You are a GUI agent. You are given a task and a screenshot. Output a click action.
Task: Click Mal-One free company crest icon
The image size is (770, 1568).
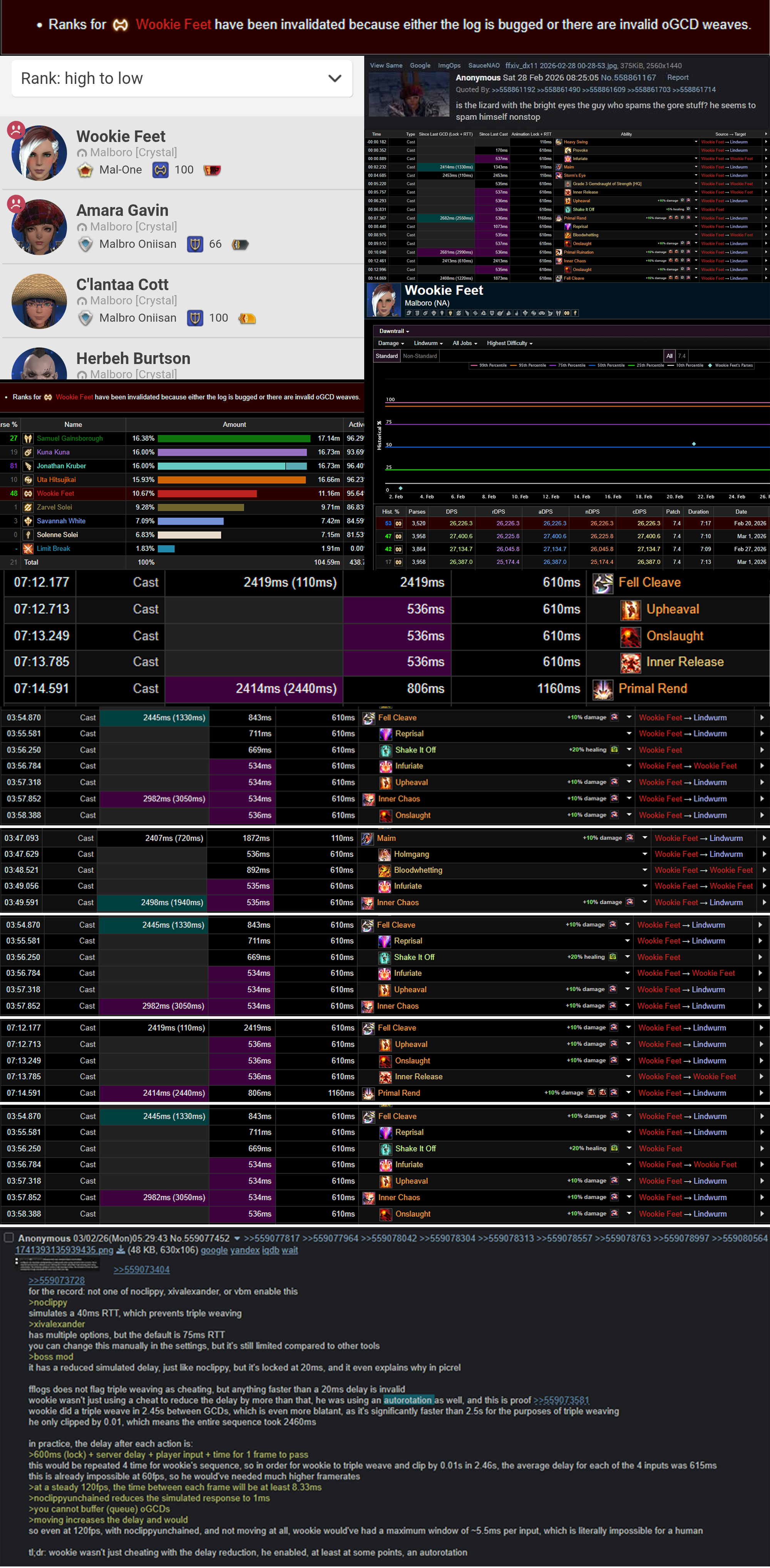85,170
